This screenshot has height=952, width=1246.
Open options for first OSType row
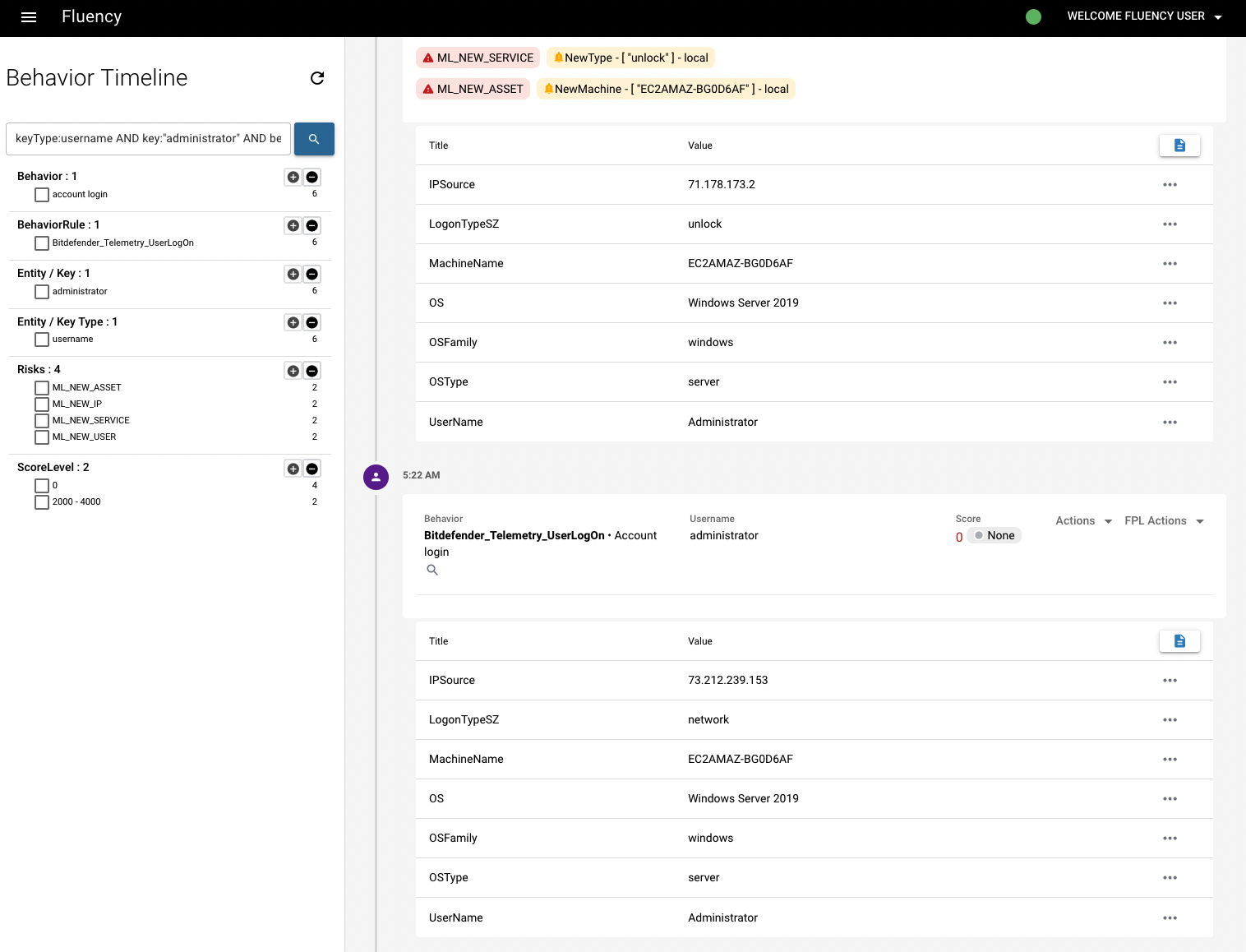1170,382
